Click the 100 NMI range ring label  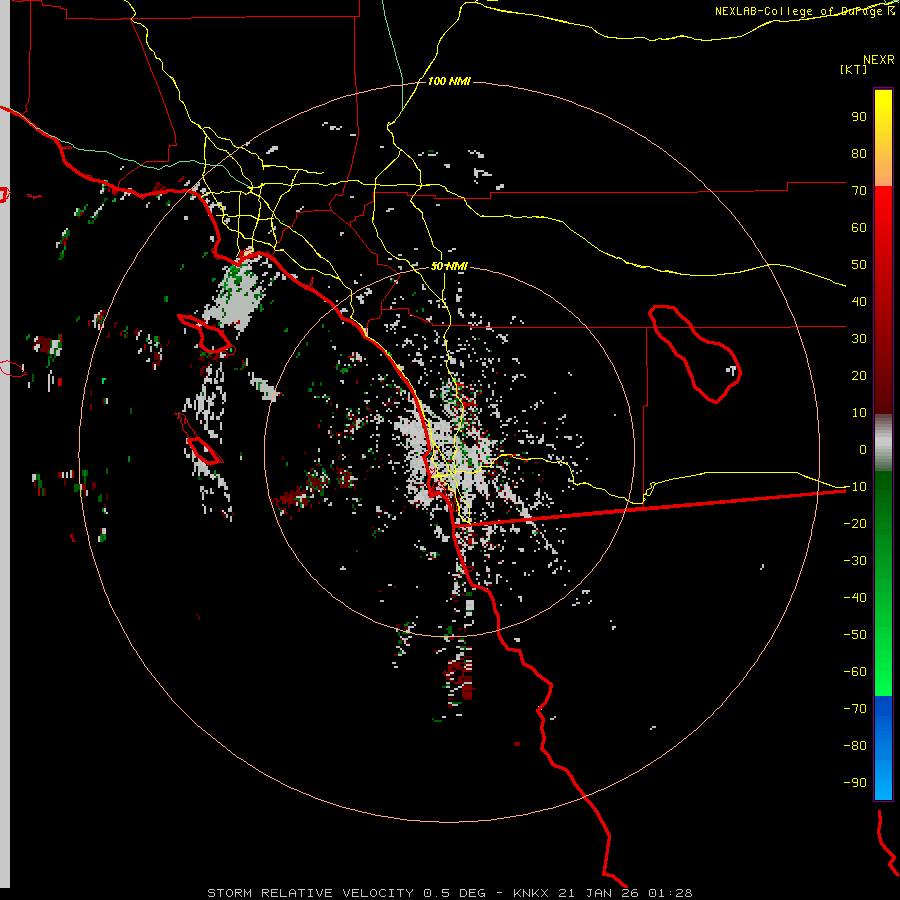coord(449,82)
